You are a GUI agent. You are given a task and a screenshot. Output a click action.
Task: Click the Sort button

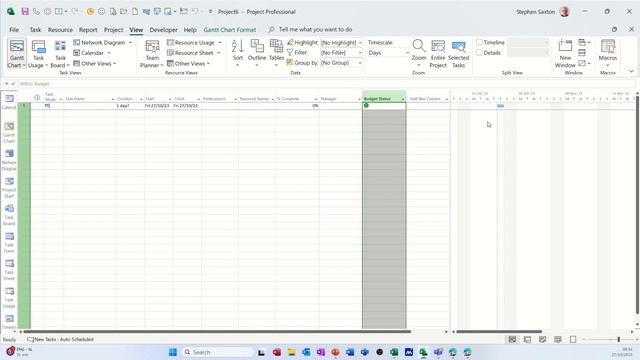[x=238, y=53]
